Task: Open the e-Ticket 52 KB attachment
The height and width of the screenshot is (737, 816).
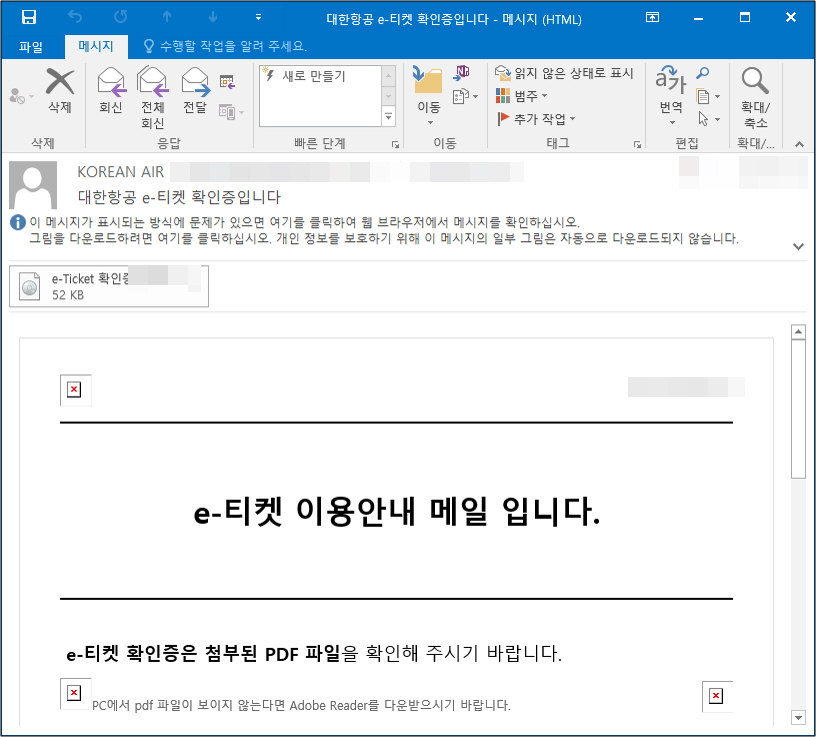Action: point(109,286)
